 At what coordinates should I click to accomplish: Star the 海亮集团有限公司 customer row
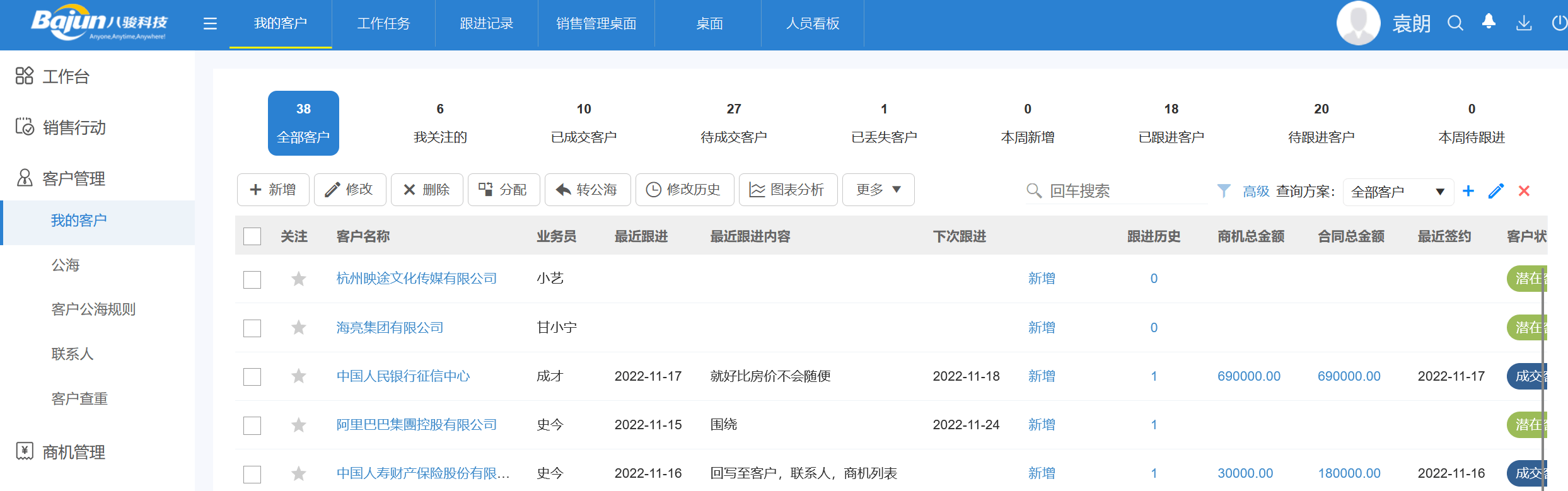[x=299, y=328]
